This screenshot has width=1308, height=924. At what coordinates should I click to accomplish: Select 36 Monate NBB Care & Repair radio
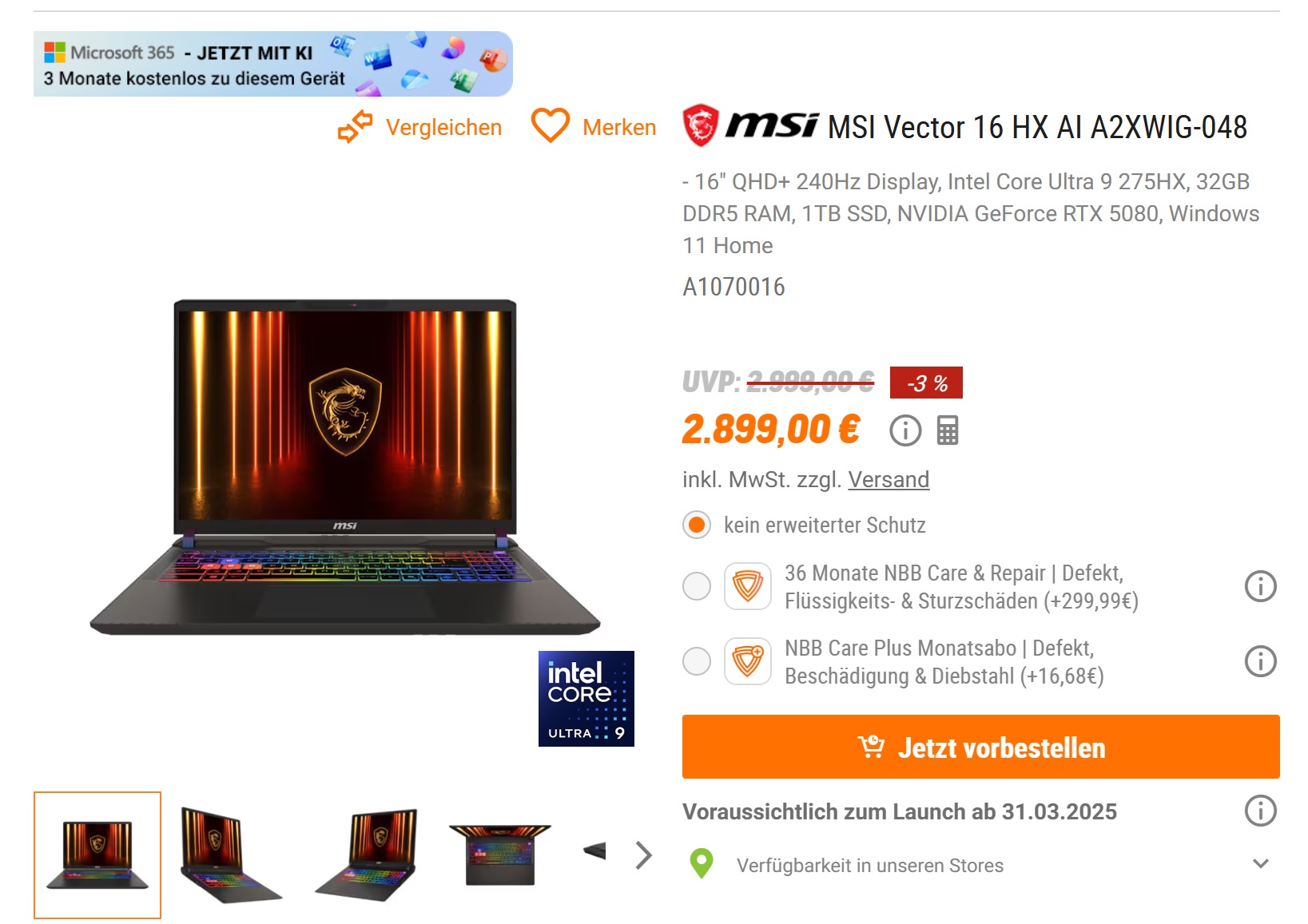click(697, 586)
